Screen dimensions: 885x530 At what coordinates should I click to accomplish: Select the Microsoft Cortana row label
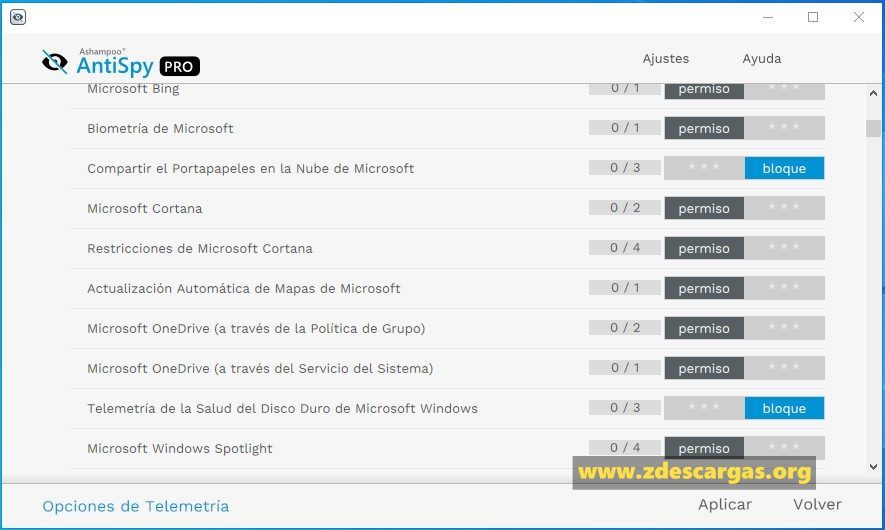click(x=144, y=209)
